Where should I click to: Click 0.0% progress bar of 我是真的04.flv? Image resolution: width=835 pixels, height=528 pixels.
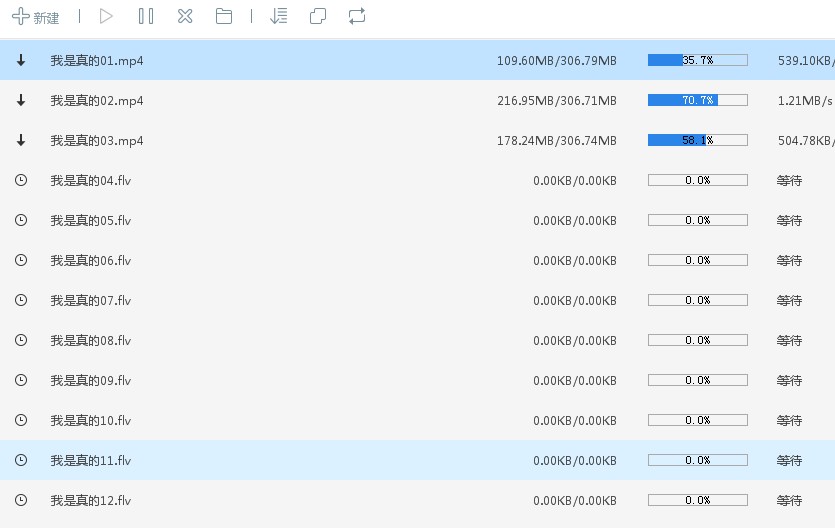click(698, 180)
